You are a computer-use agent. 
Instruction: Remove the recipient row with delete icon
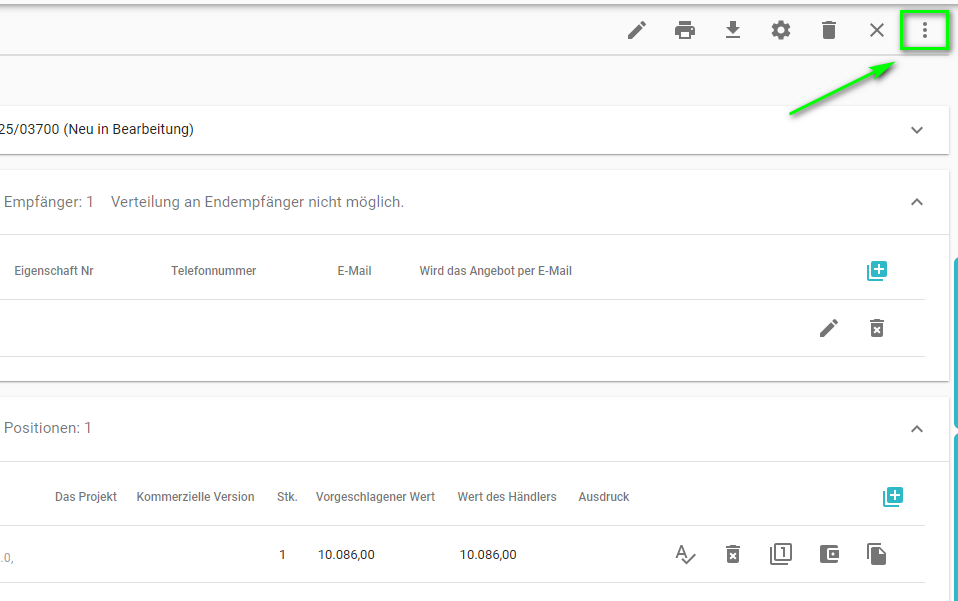coord(877,328)
